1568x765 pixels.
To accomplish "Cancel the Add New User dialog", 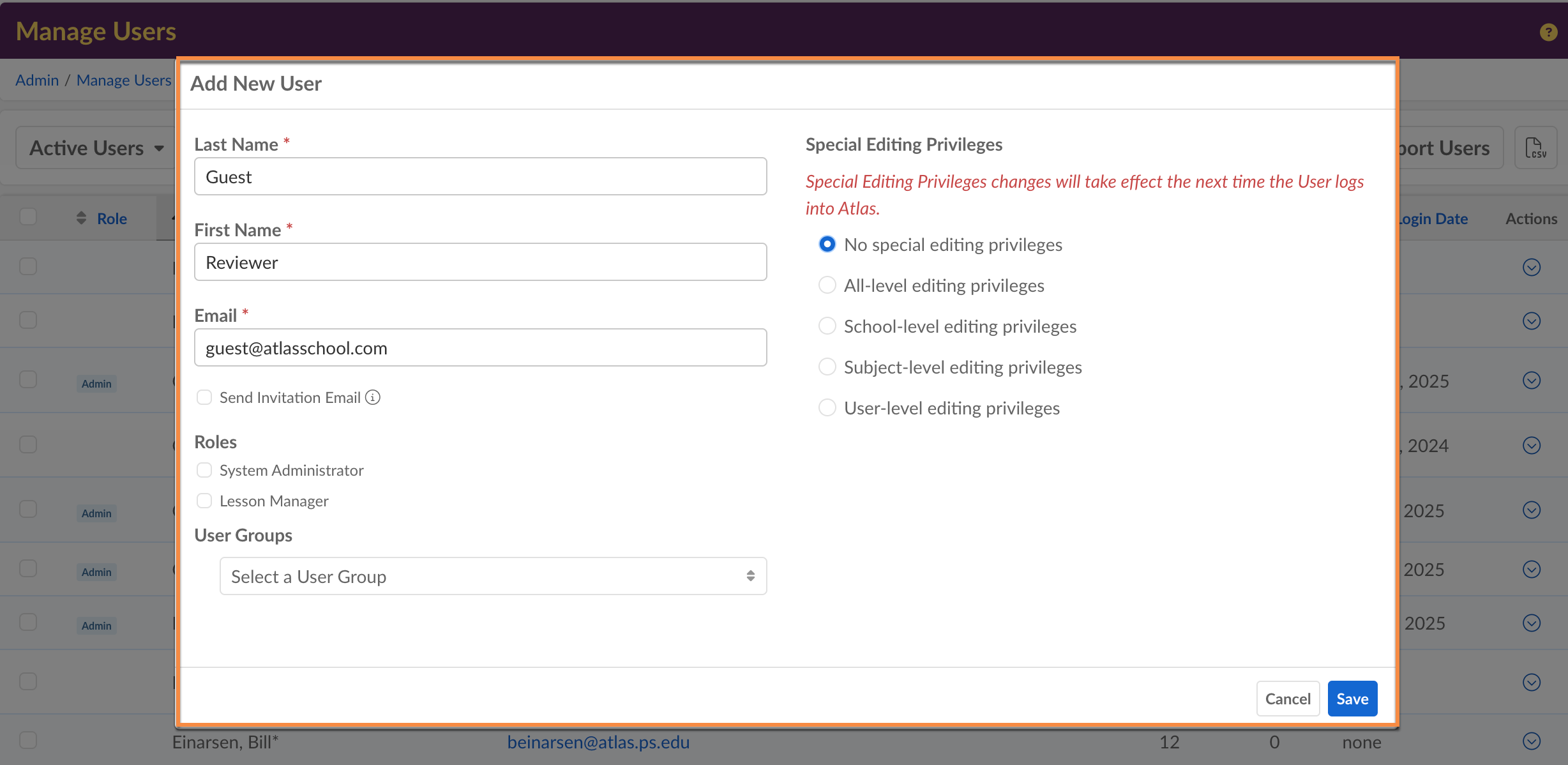I will coord(1287,699).
